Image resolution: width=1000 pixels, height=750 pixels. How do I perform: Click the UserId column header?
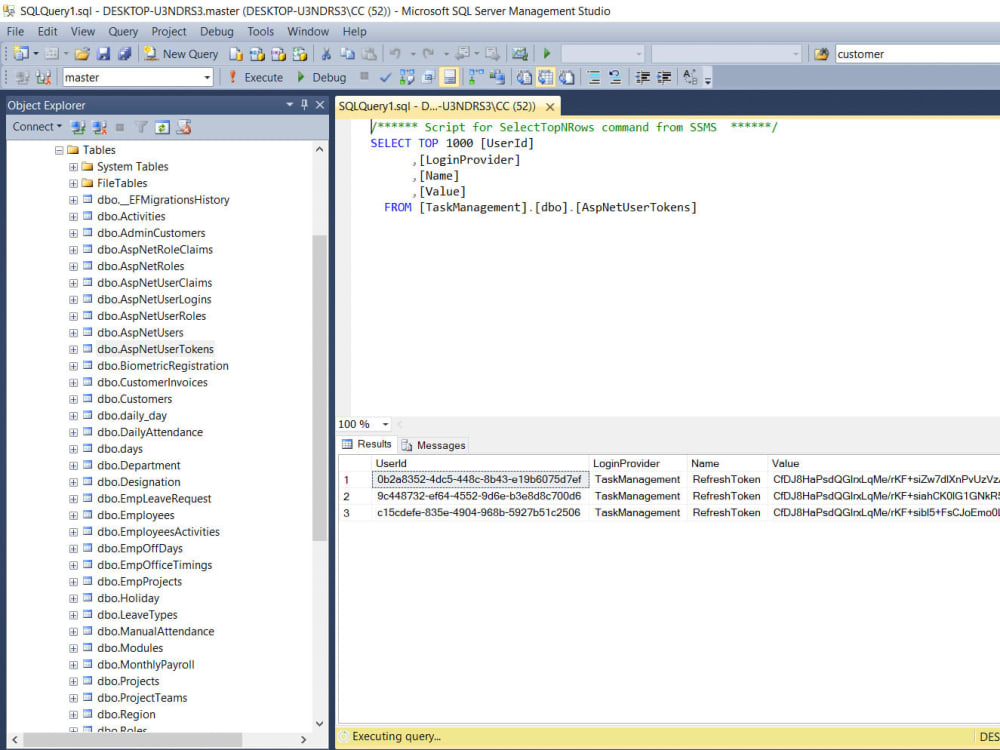(x=479, y=463)
